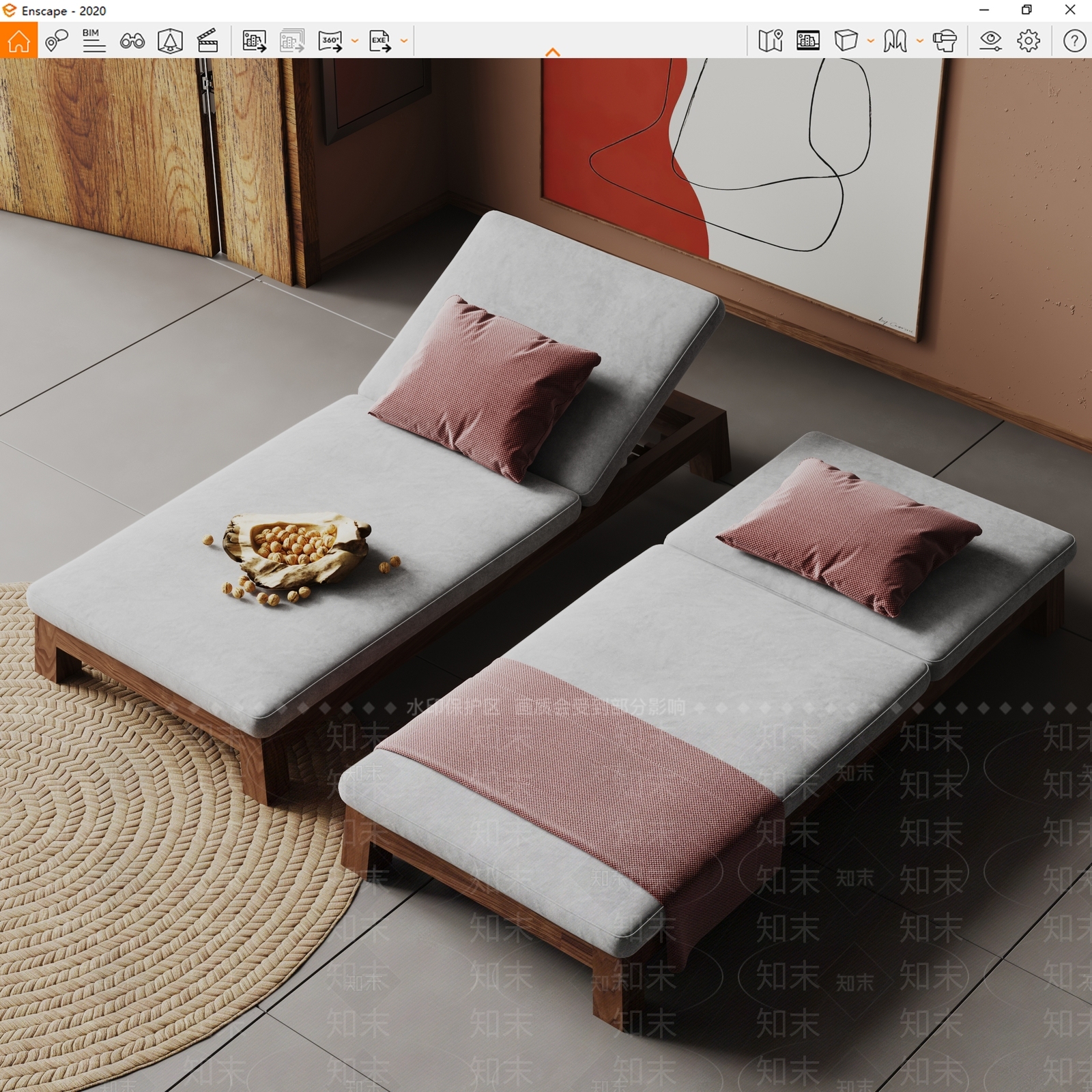Enable Virtual Reality headset mode

point(945,40)
